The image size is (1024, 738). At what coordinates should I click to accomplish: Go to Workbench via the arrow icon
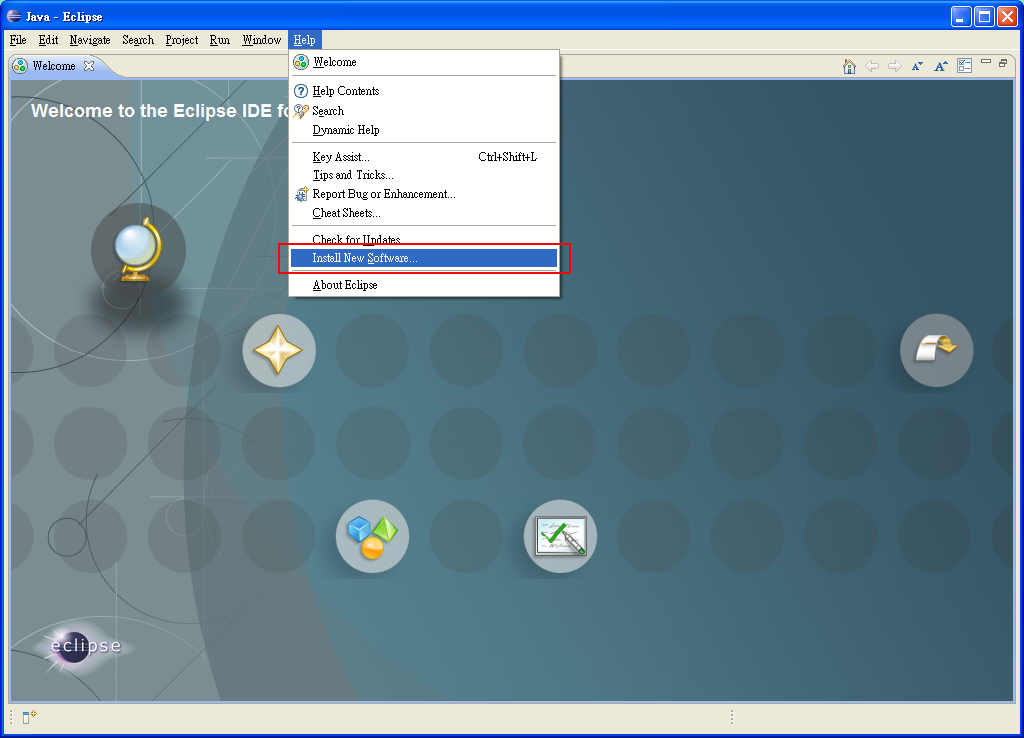[936, 351]
